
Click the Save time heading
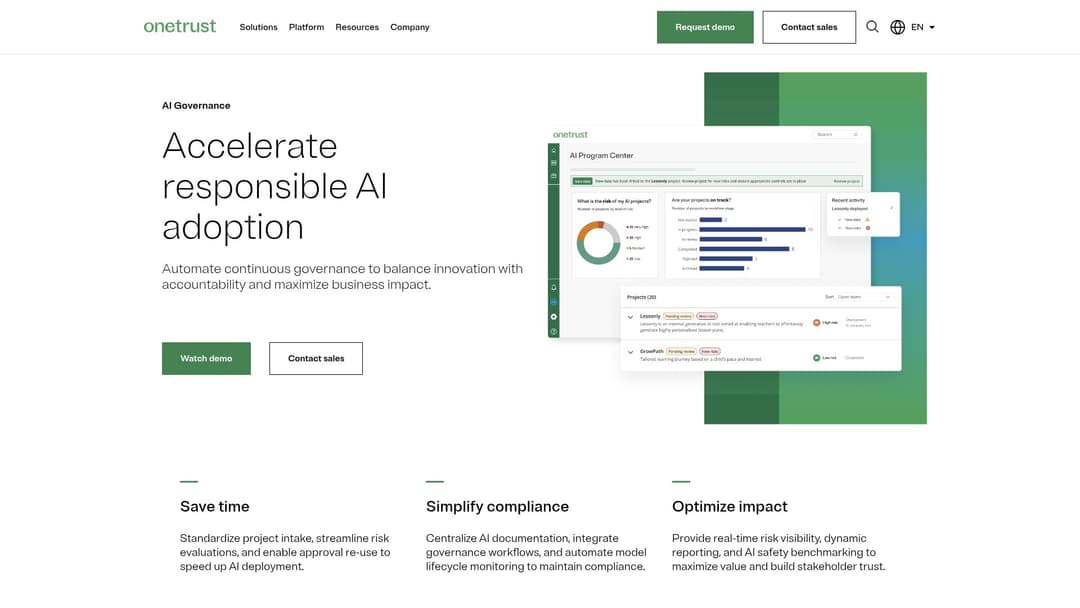214,506
